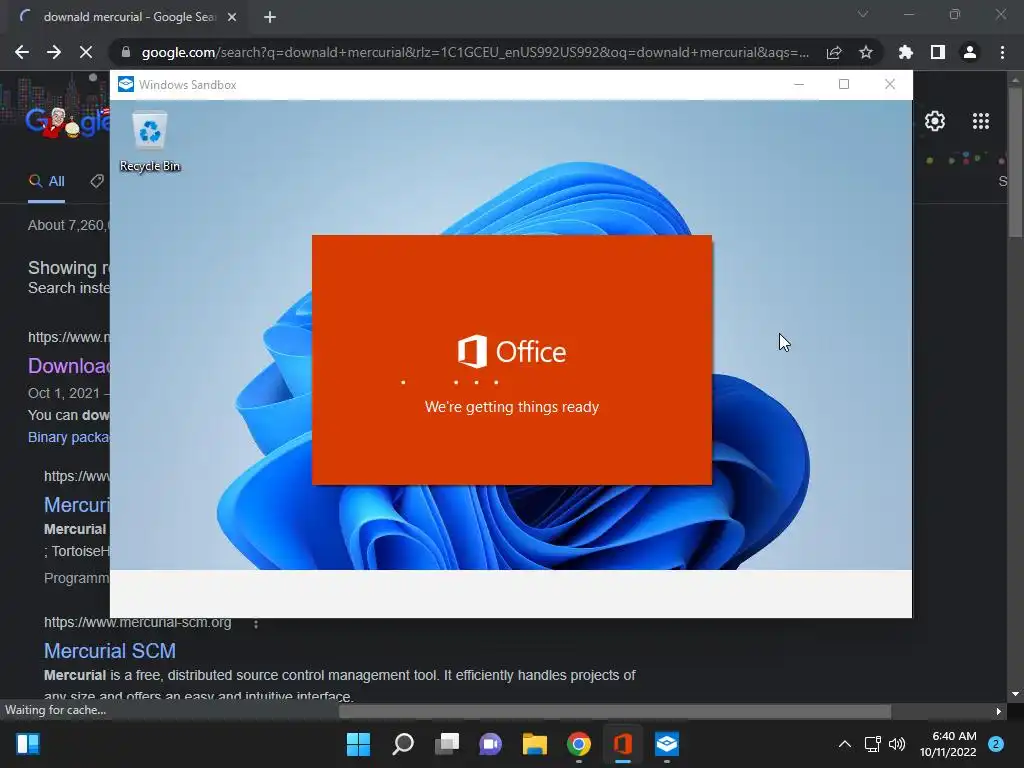The image size is (1024, 768).
Task: Minimize the Windows Sandbox window
Action: point(799,84)
